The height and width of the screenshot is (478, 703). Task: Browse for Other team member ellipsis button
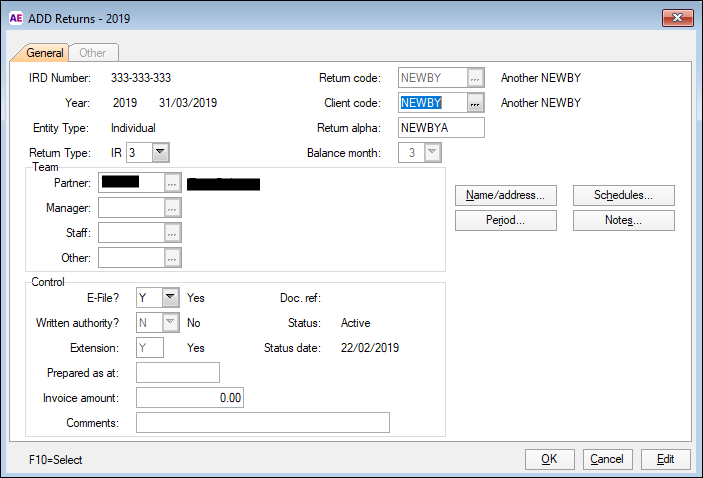(173, 258)
